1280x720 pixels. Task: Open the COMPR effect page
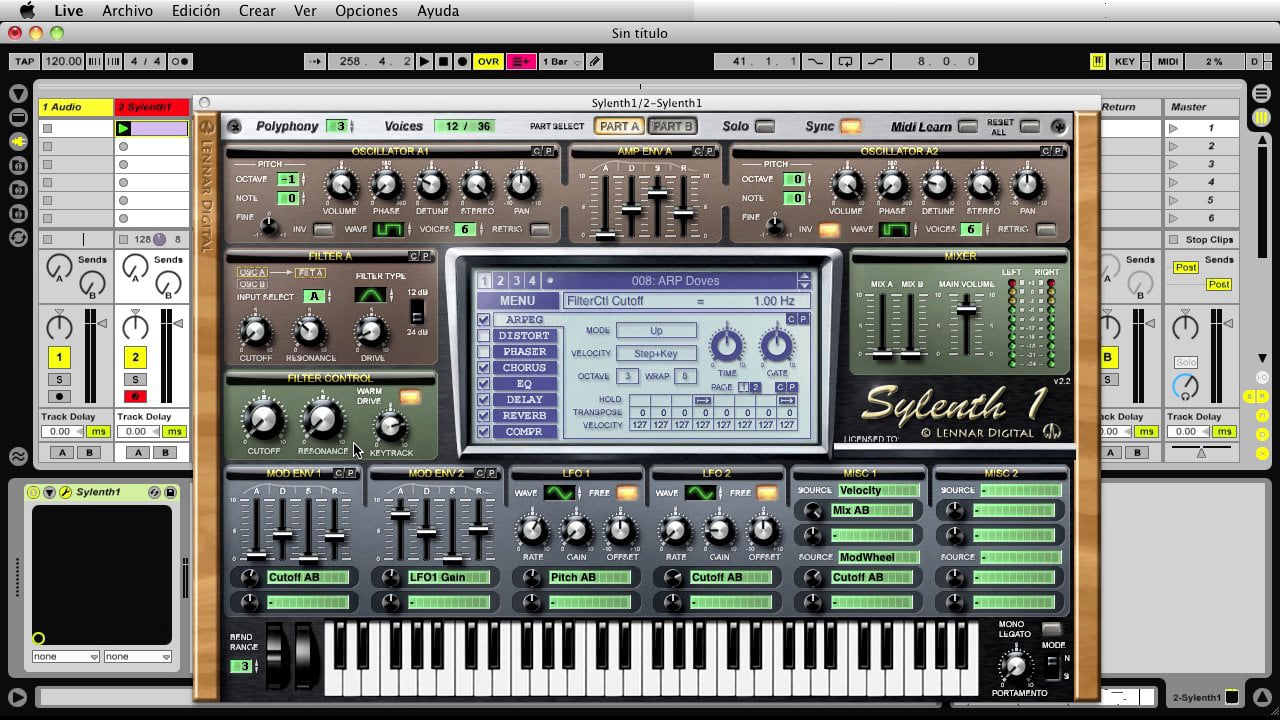(x=525, y=432)
